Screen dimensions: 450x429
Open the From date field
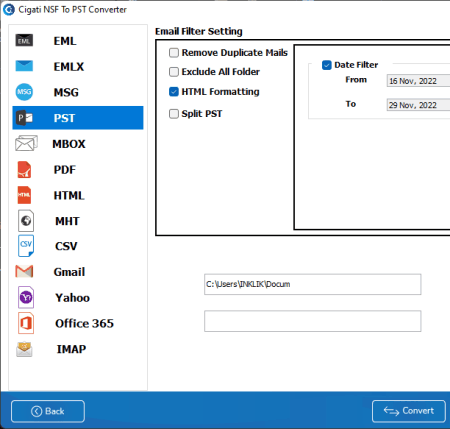[x=418, y=81]
